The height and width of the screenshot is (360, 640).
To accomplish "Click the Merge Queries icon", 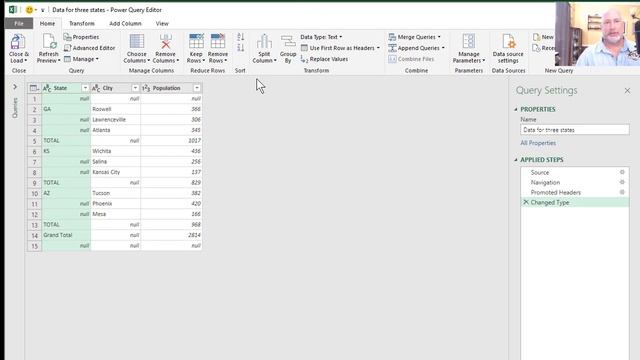I will click(x=392, y=37).
